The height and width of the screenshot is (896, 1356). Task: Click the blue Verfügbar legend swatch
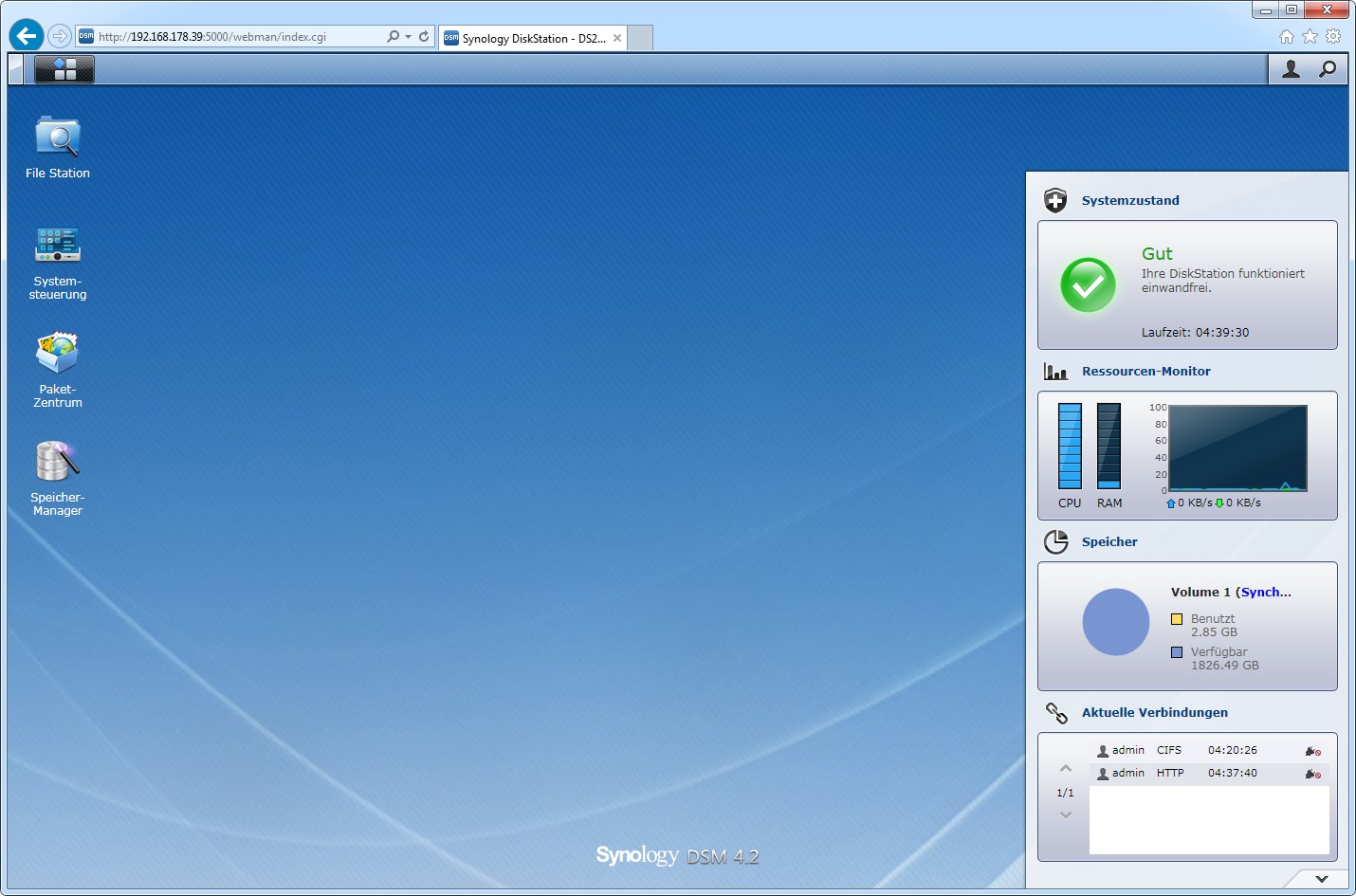[1177, 652]
